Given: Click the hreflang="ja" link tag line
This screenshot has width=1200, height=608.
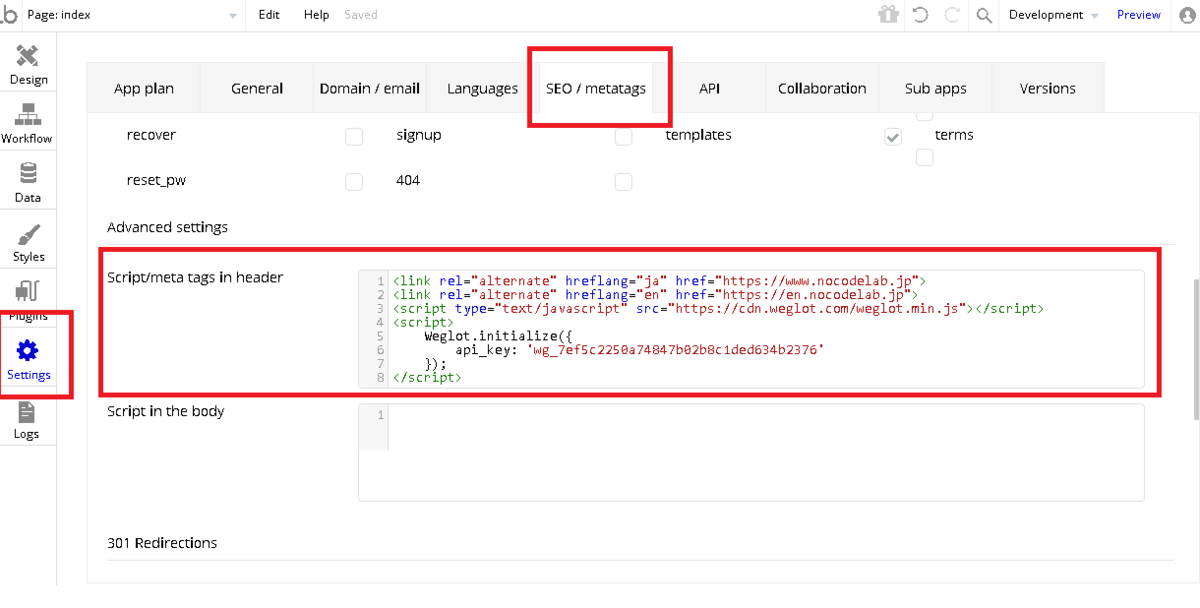Looking at the screenshot, I should click(660, 281).
